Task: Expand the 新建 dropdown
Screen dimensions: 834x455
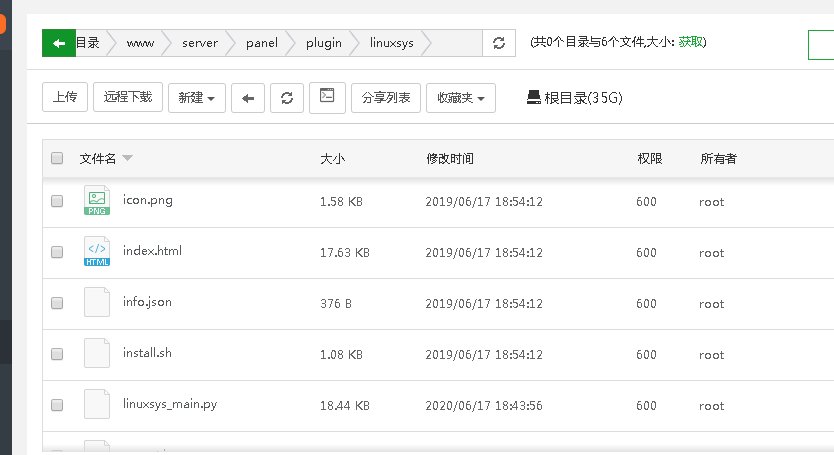Action: (197, 98)
